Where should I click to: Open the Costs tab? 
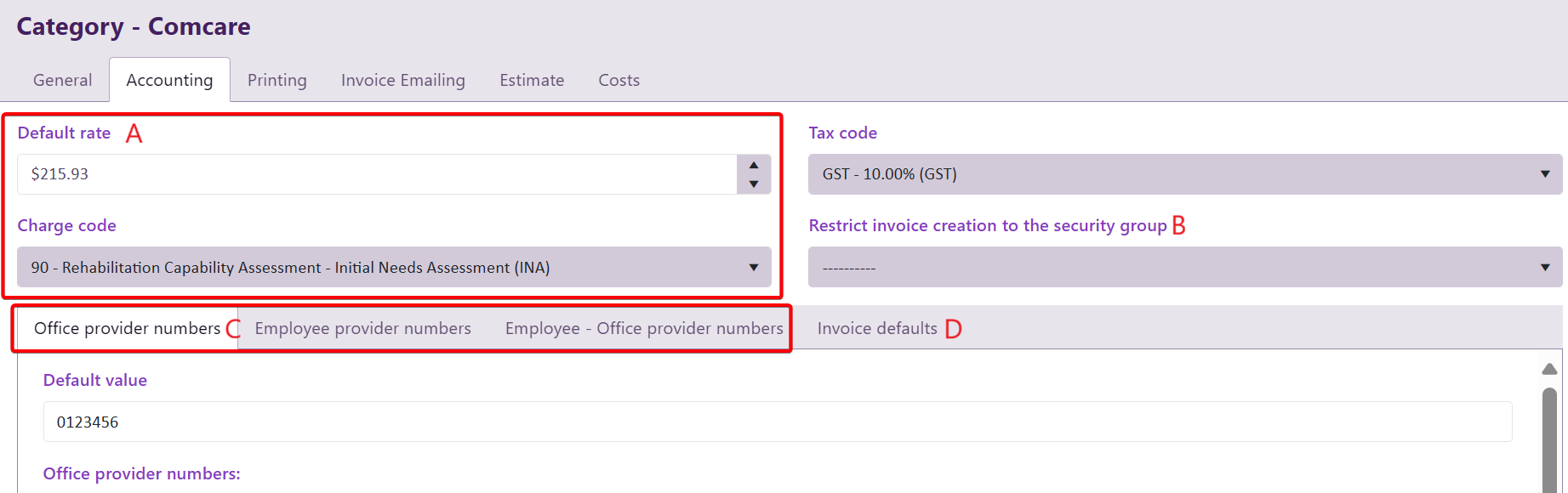point(619,80)
